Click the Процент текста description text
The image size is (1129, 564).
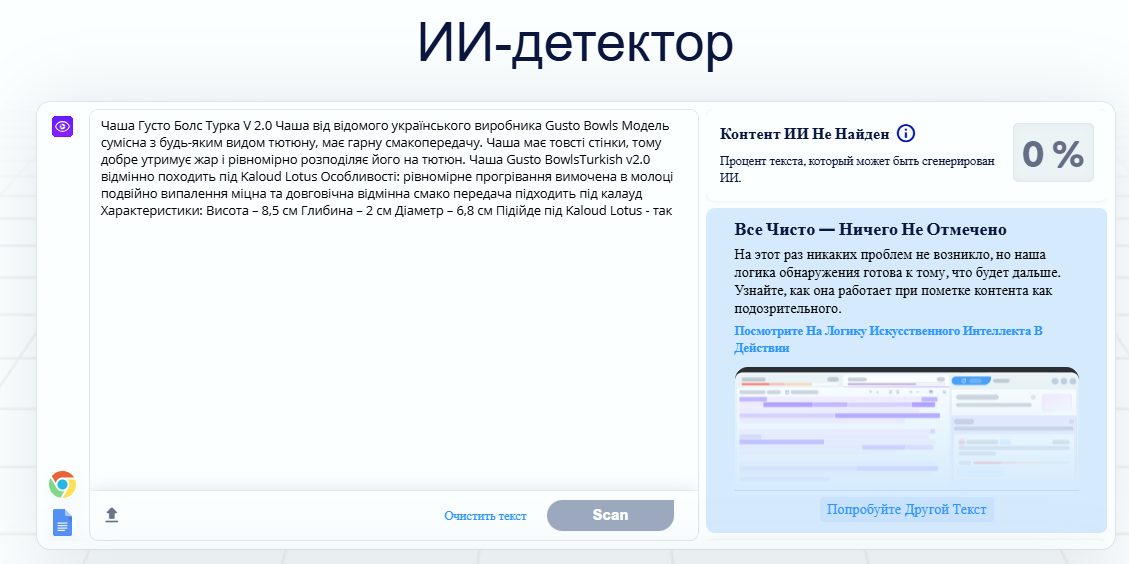click(857, 169)
